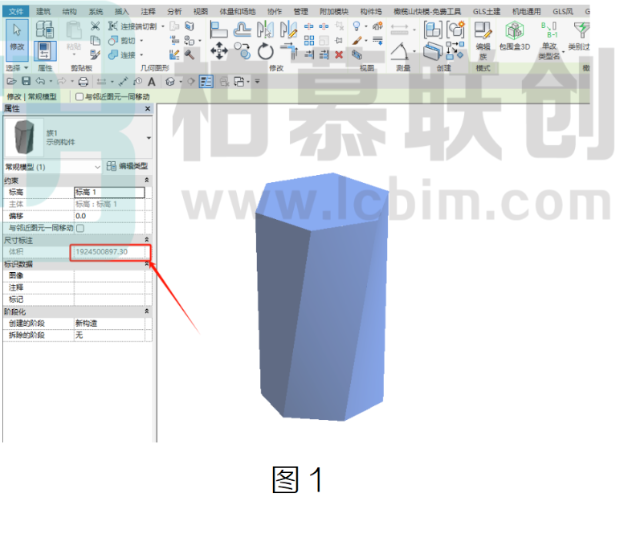Click the hide in view lightbulb icon
The height and width of the screenshot is (556, 623).
click(356, 26)
